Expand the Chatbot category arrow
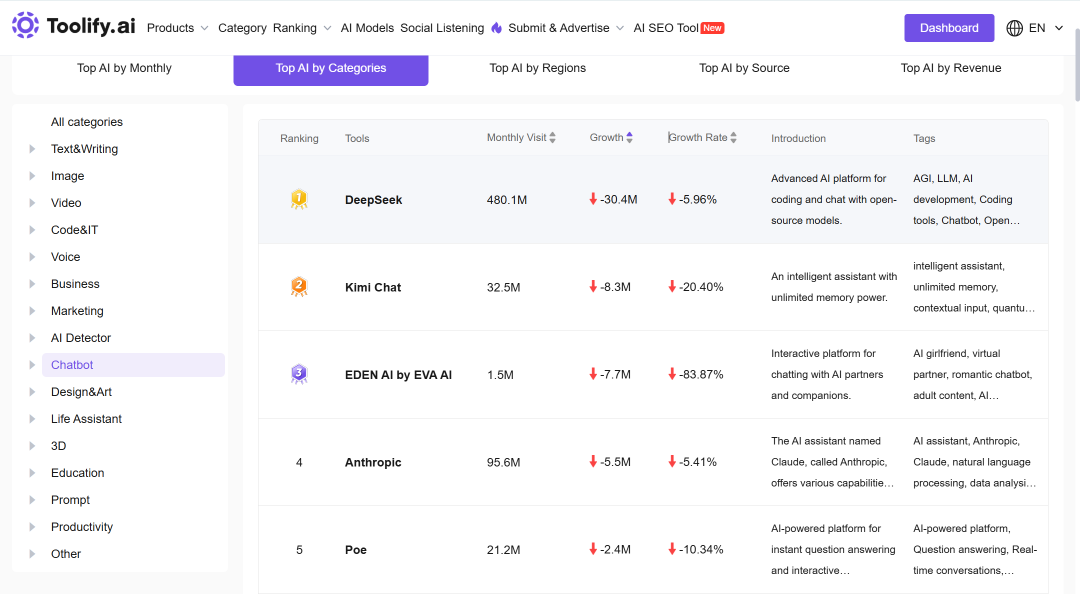This screenshot has width=1080, height=594. pos(32,365)
